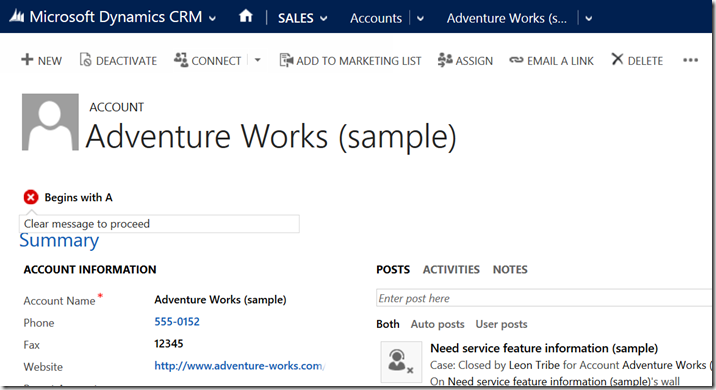This screenshot has height=390, width=716.
Task: Create a record with the NEW button
Action: (x=41, y=60)
